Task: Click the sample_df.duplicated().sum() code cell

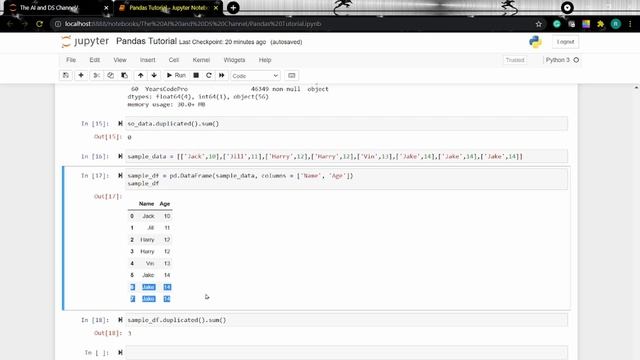Action: pos(346,320)
